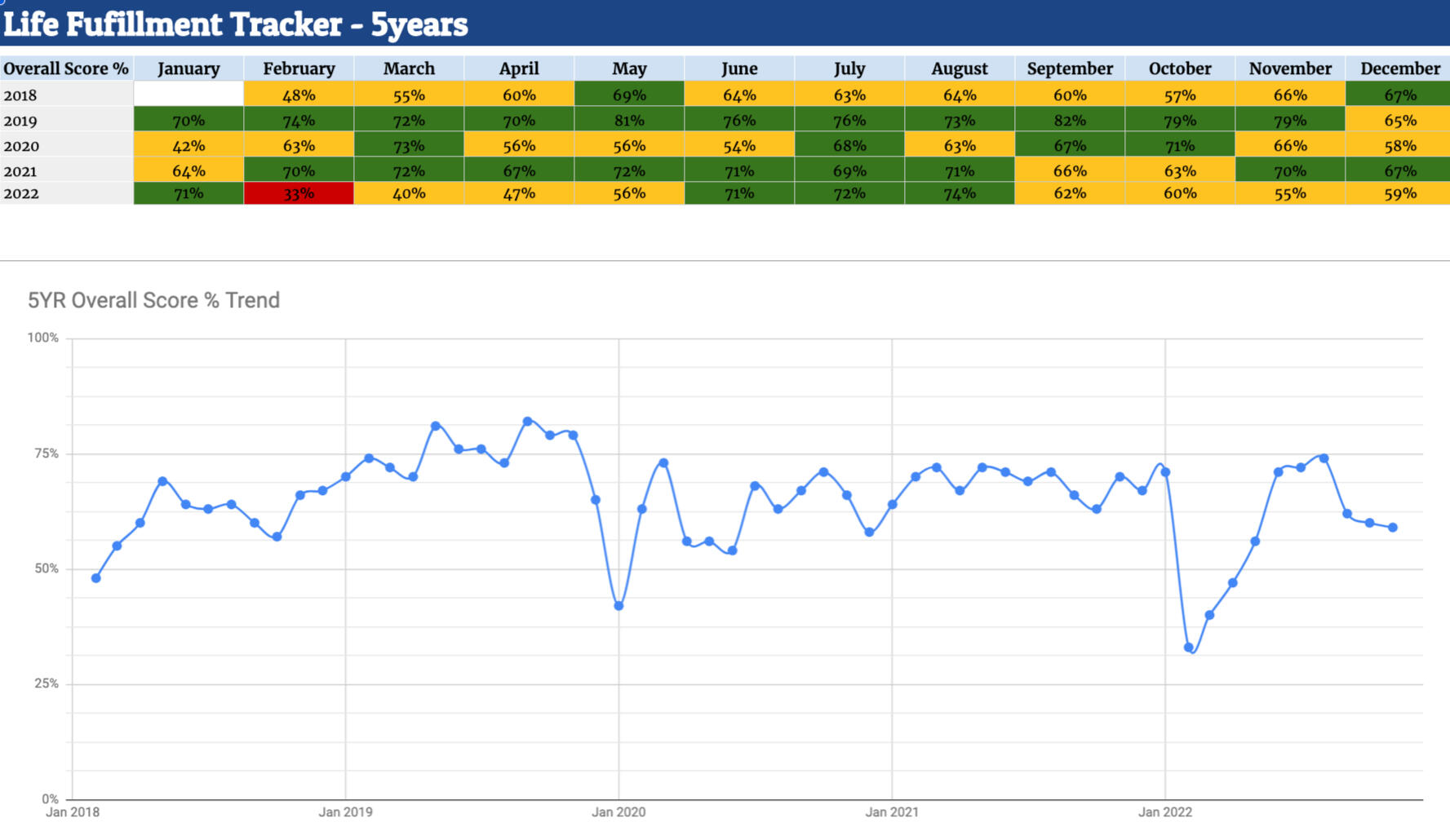The height and width of the screenshot is (840, 1450).
Task: Click the Life Fufillment Tracker title banner
Action: [x=235, y=24]
